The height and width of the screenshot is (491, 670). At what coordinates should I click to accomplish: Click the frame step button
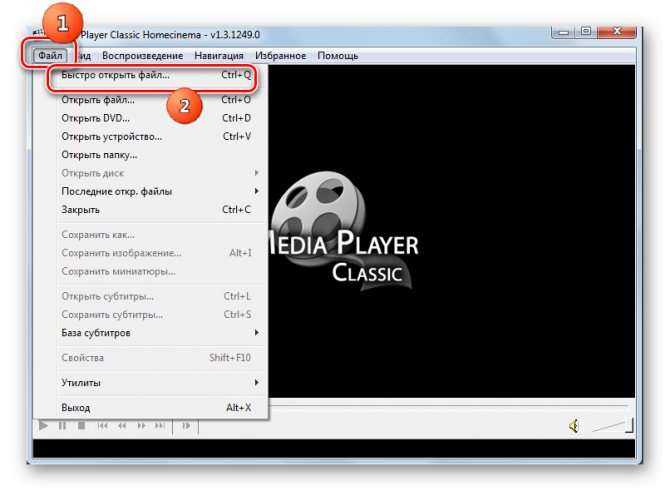186,426
